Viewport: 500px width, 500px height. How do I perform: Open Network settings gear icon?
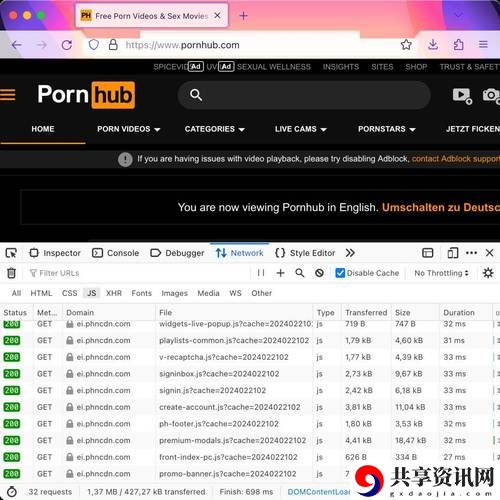(x=488, y=273)
